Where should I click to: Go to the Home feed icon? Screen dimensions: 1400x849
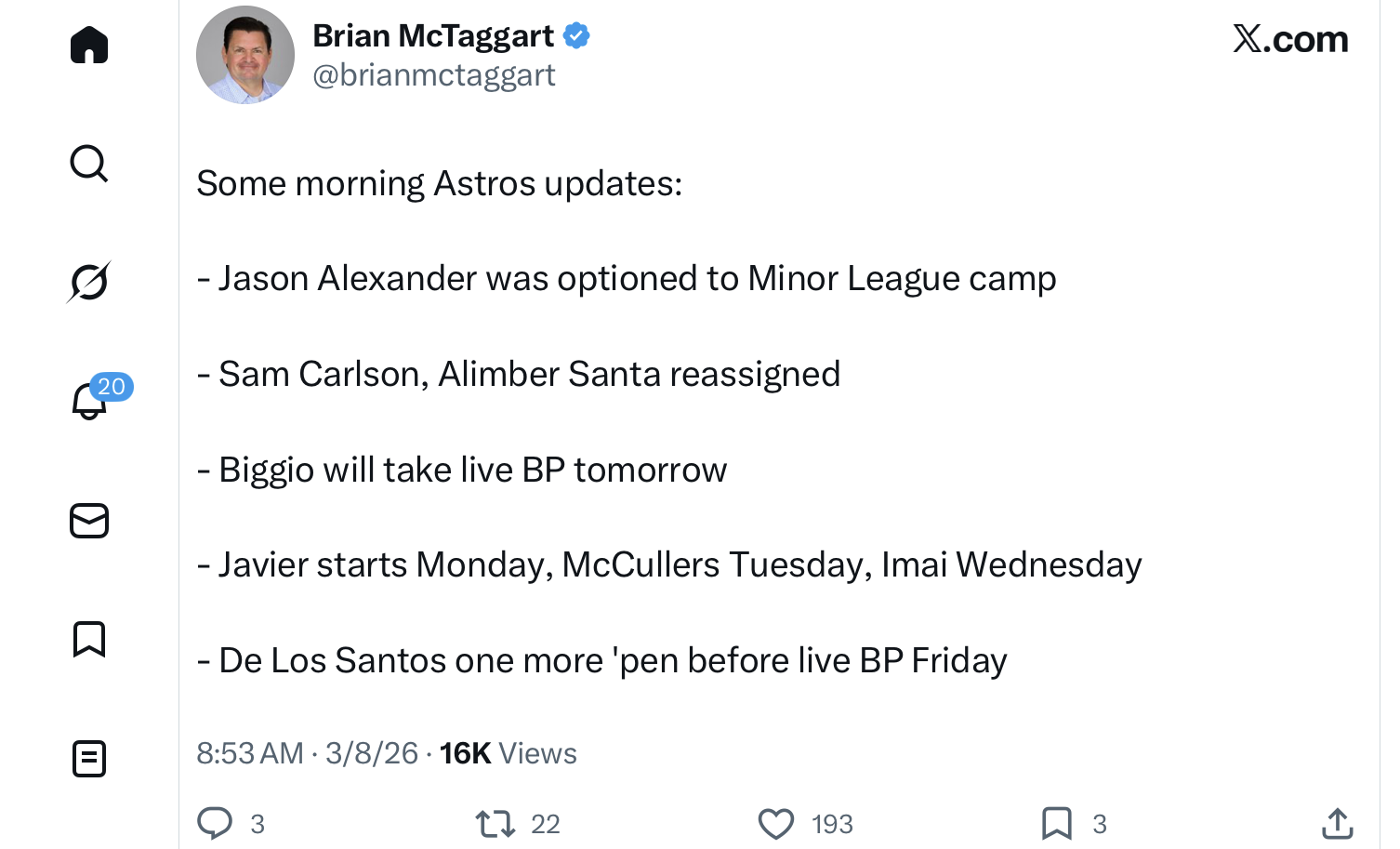click(89, 45)
